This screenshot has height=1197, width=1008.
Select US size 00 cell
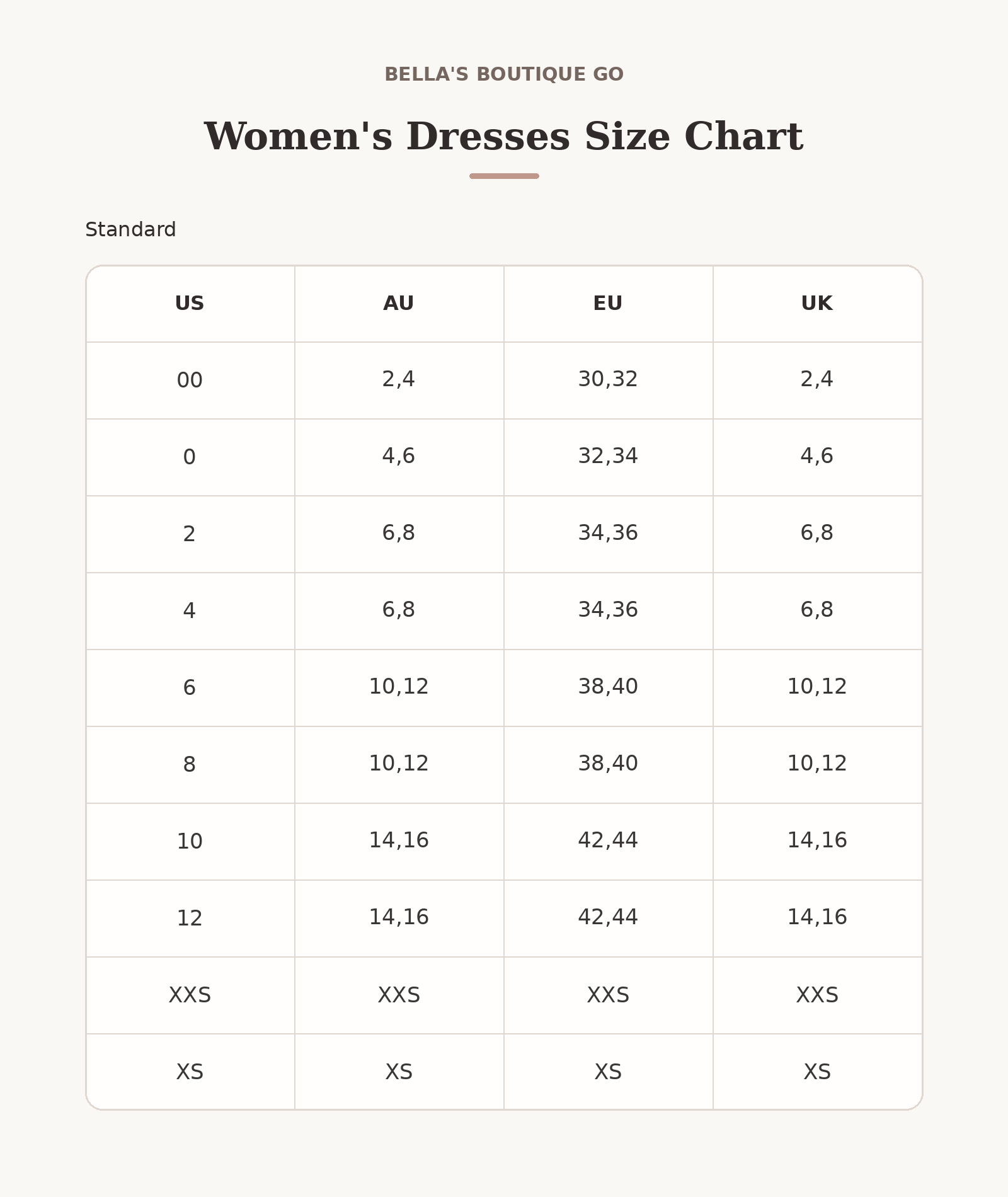click(190, 381)
